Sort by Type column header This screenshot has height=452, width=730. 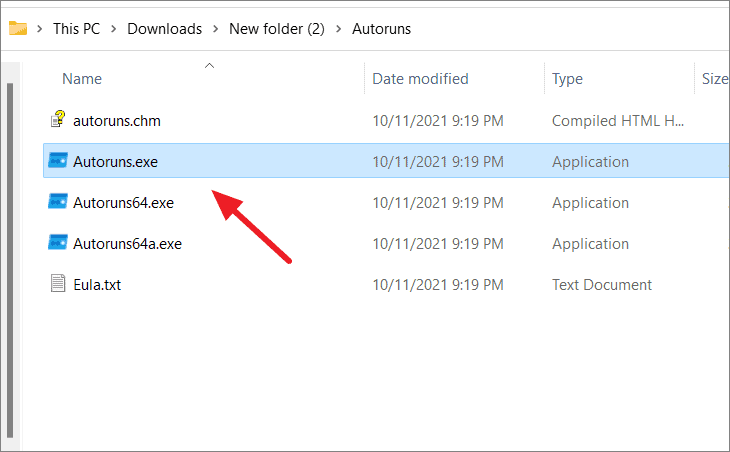coord(567,79)
